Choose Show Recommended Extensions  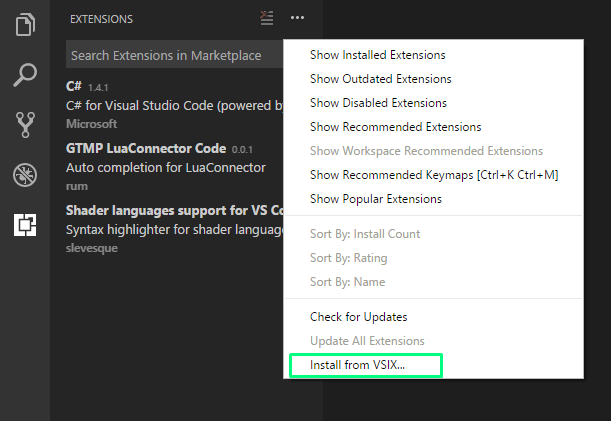[433, 127]
